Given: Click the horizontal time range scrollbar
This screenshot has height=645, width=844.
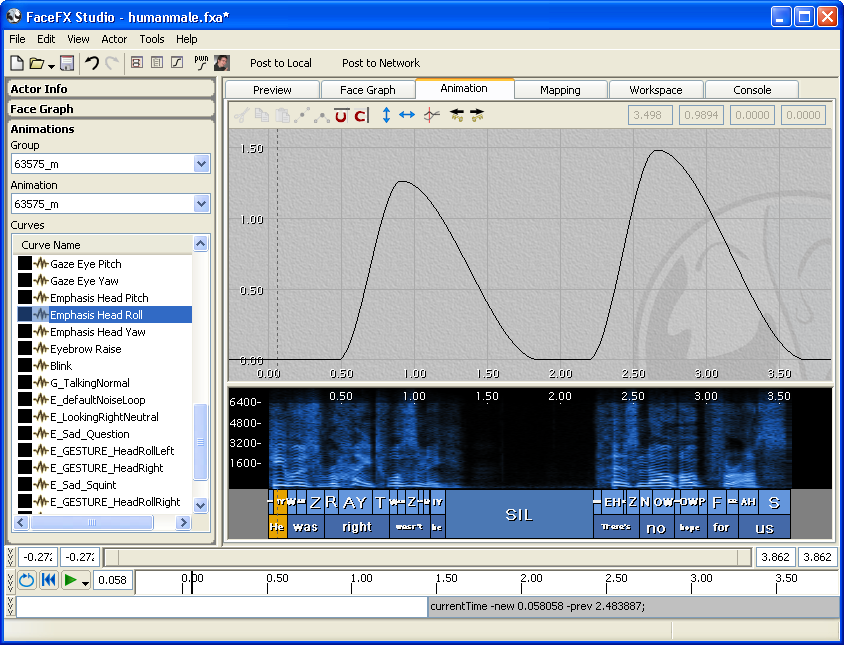Looking at the screenshot, I should tap(427, 557).
